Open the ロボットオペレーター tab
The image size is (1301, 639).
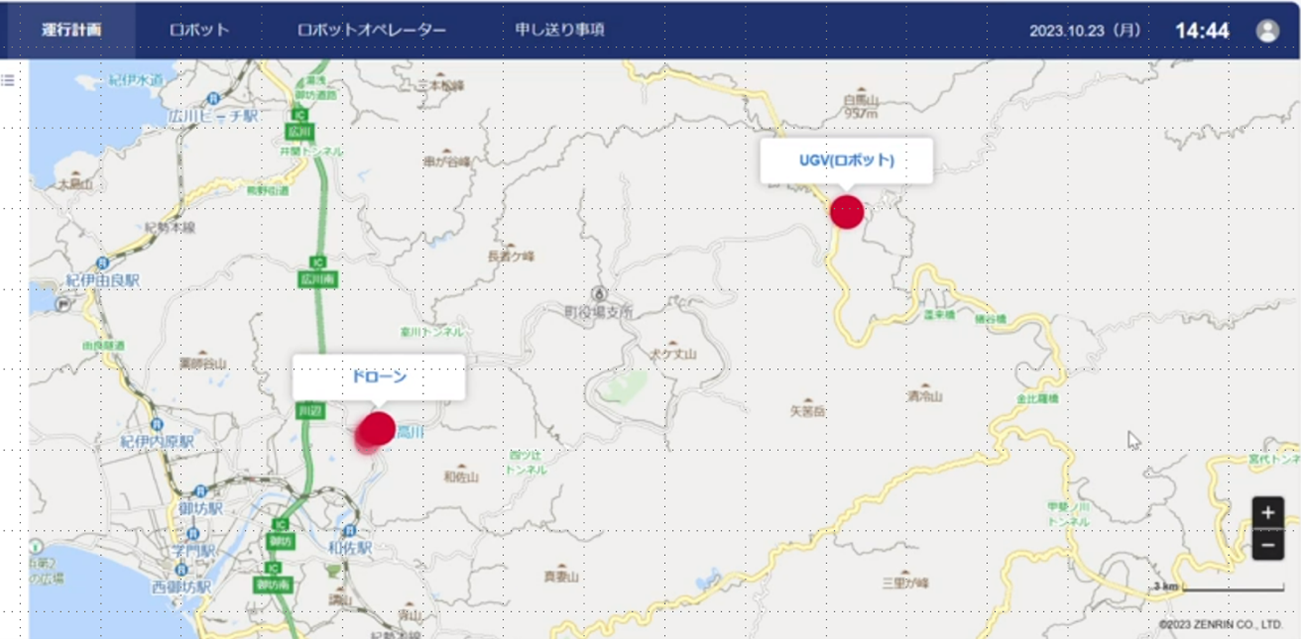pyautogui.click(x=372, y=30)
